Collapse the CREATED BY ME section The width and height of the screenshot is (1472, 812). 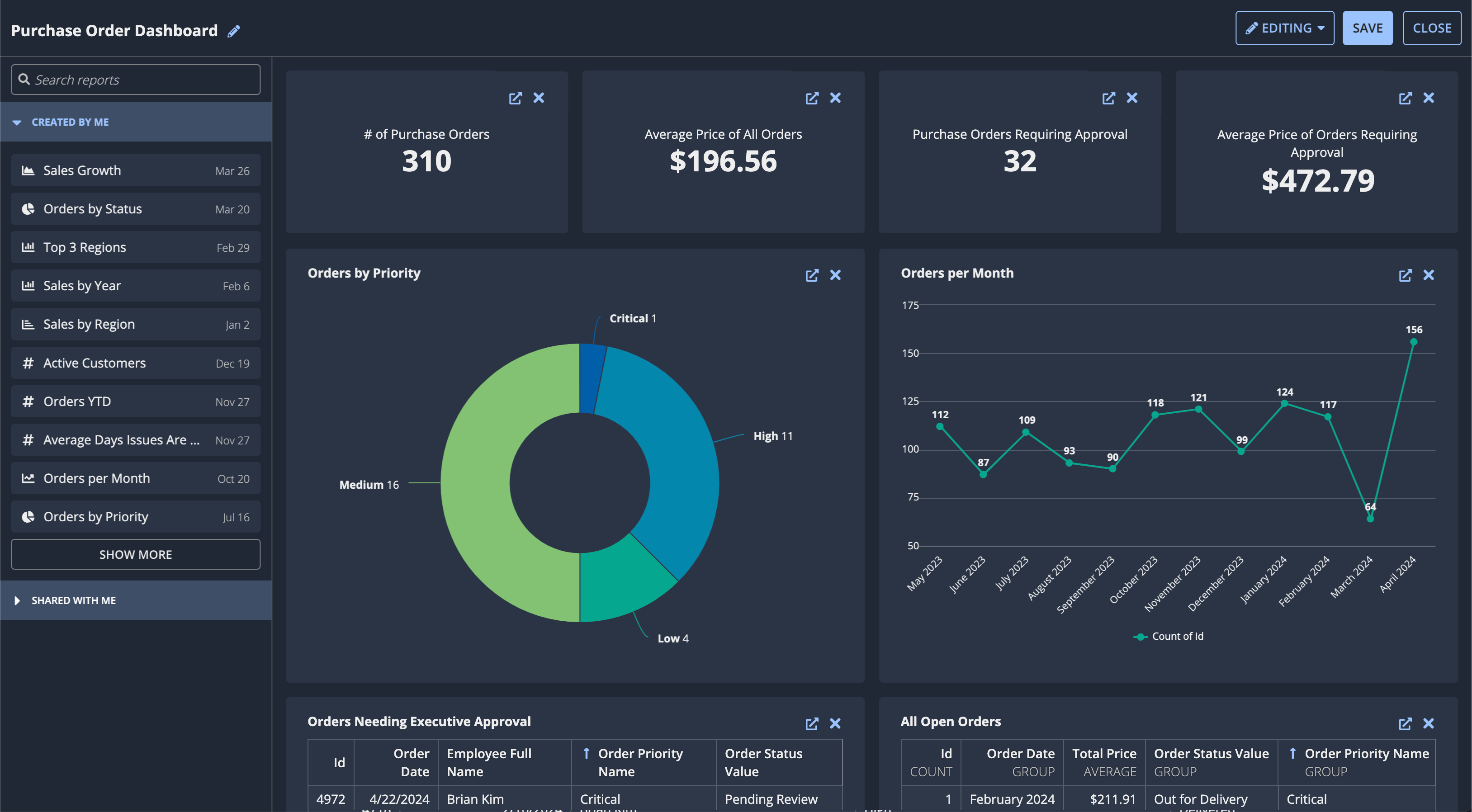pyautogui.click(x=136, y=122)
